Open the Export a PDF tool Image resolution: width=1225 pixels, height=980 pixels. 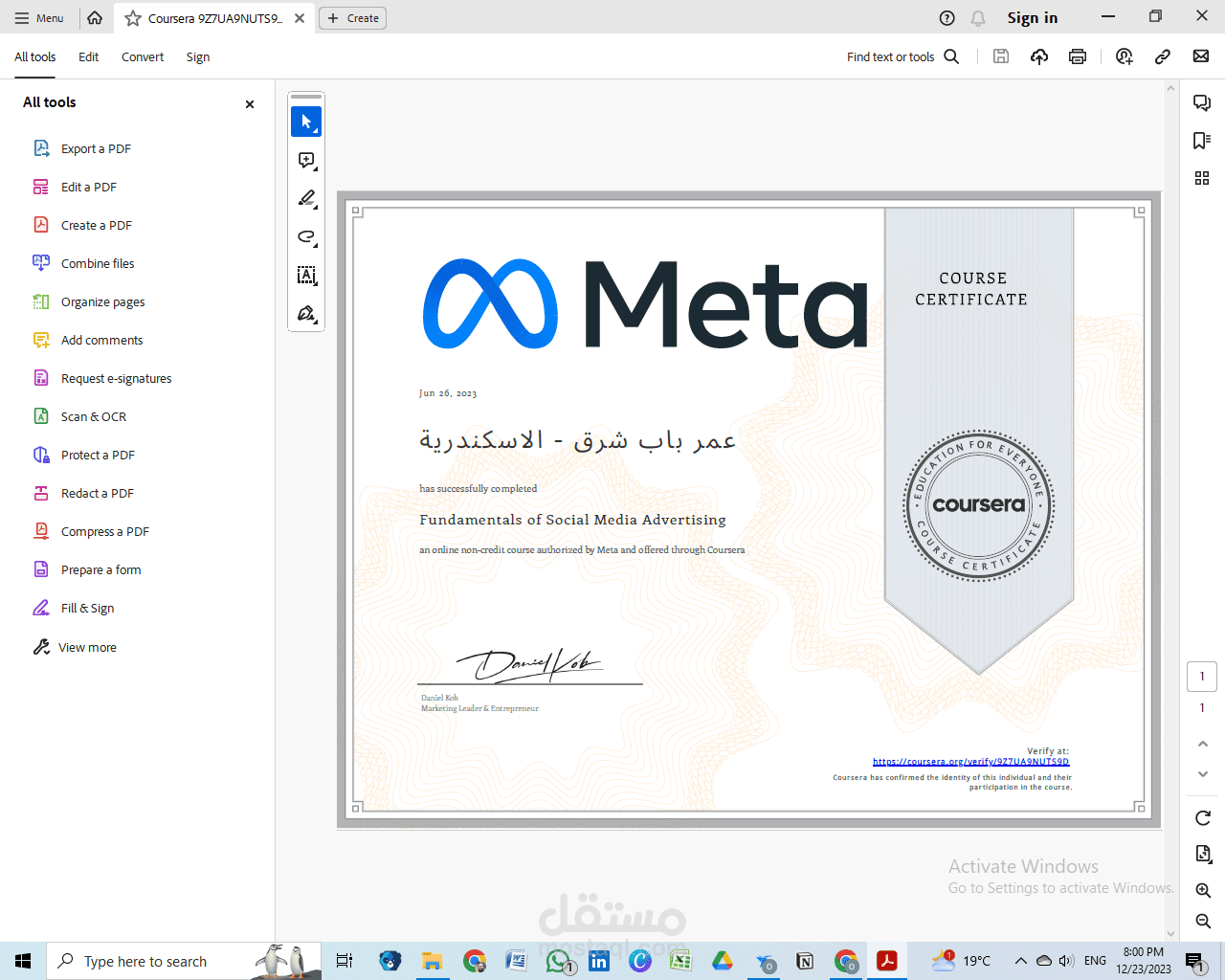96,148
